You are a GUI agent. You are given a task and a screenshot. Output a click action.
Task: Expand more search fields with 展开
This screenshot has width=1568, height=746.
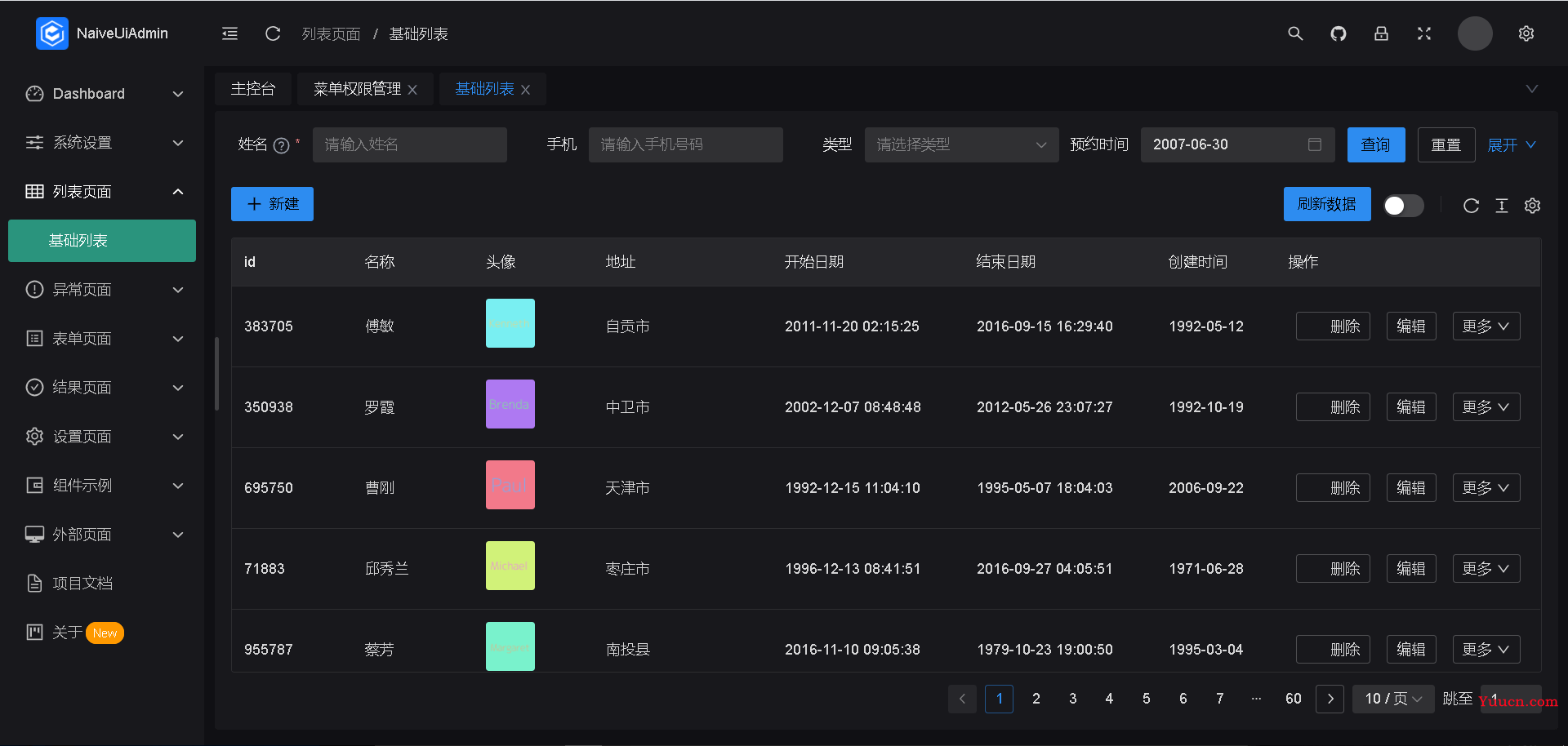[1512, 145]
